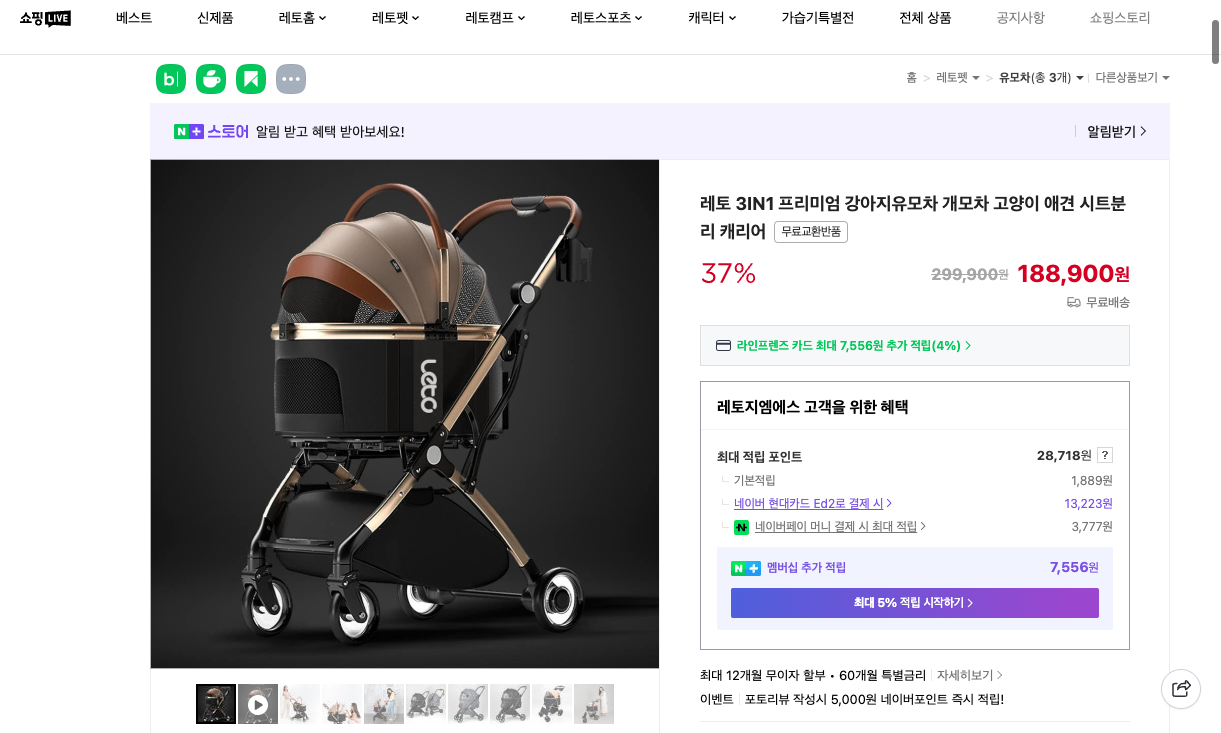Click the Naver Pay N icon beside 네이버페이 머니
Image resolution: width=1221 pixels, height=733 pixels.
click(x=741, y=527)
